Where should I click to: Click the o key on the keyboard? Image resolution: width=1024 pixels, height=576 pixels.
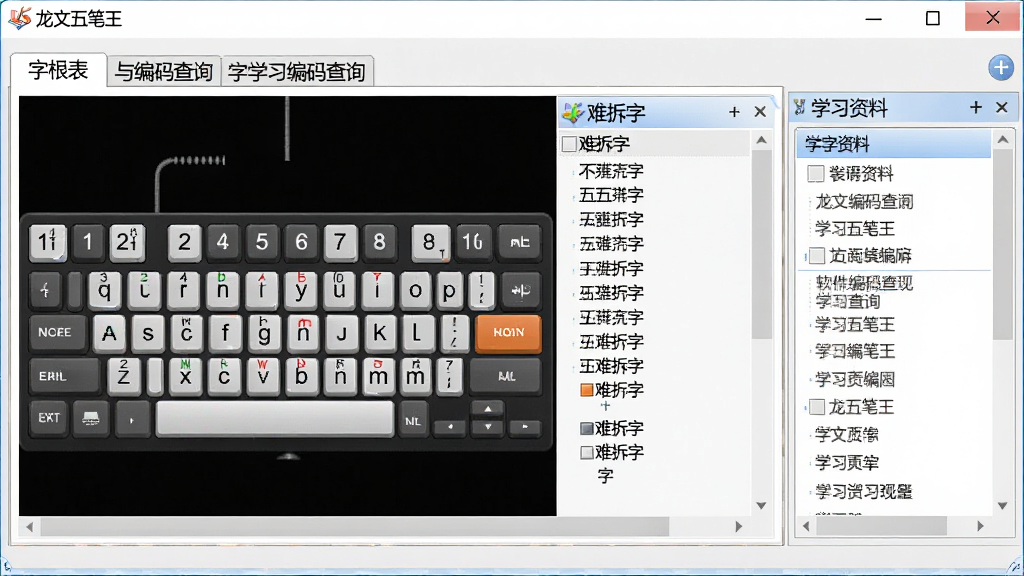(415, 289)
